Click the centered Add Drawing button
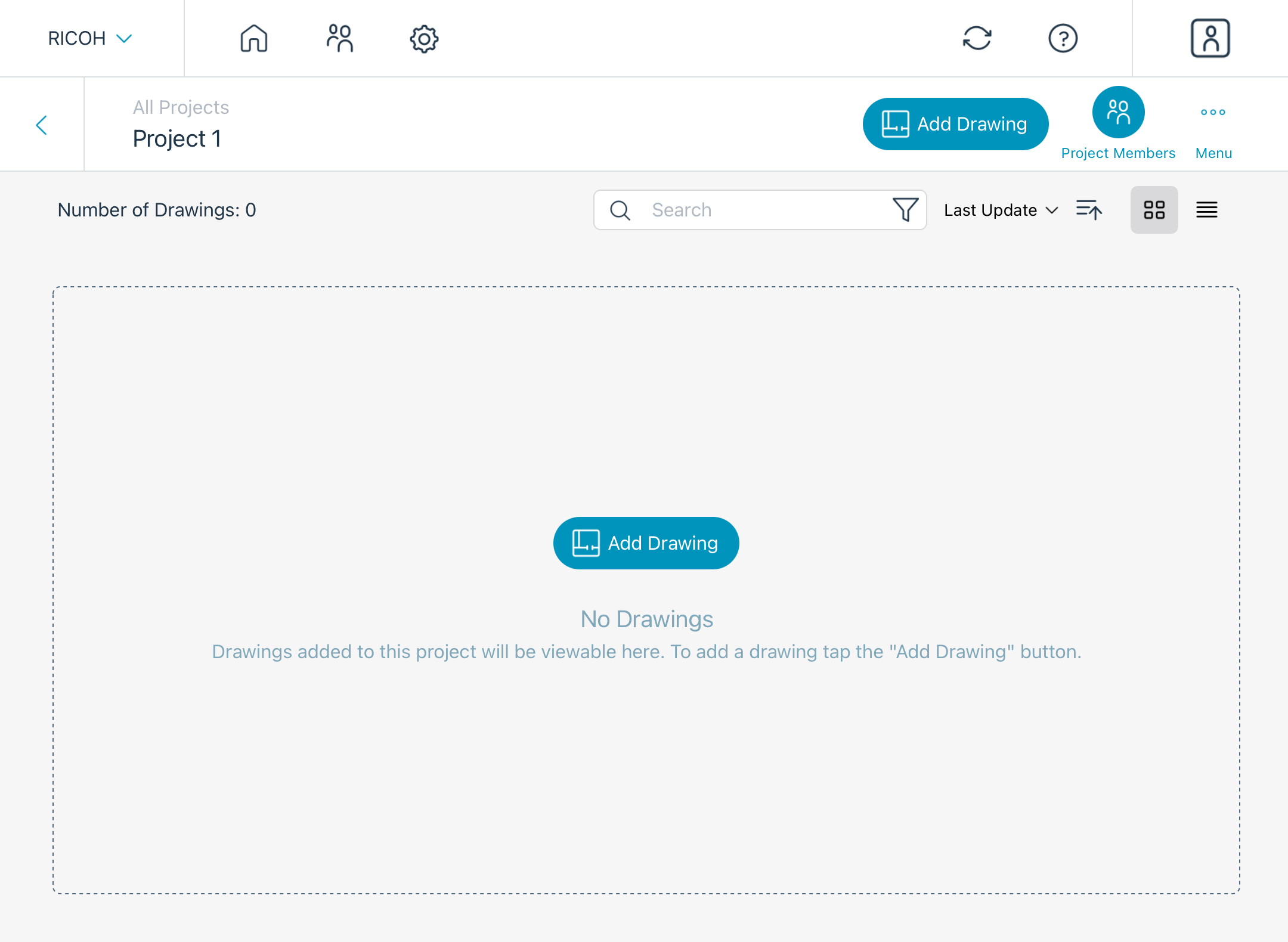Screen dimensions: 1288x942 coord(646,543)
